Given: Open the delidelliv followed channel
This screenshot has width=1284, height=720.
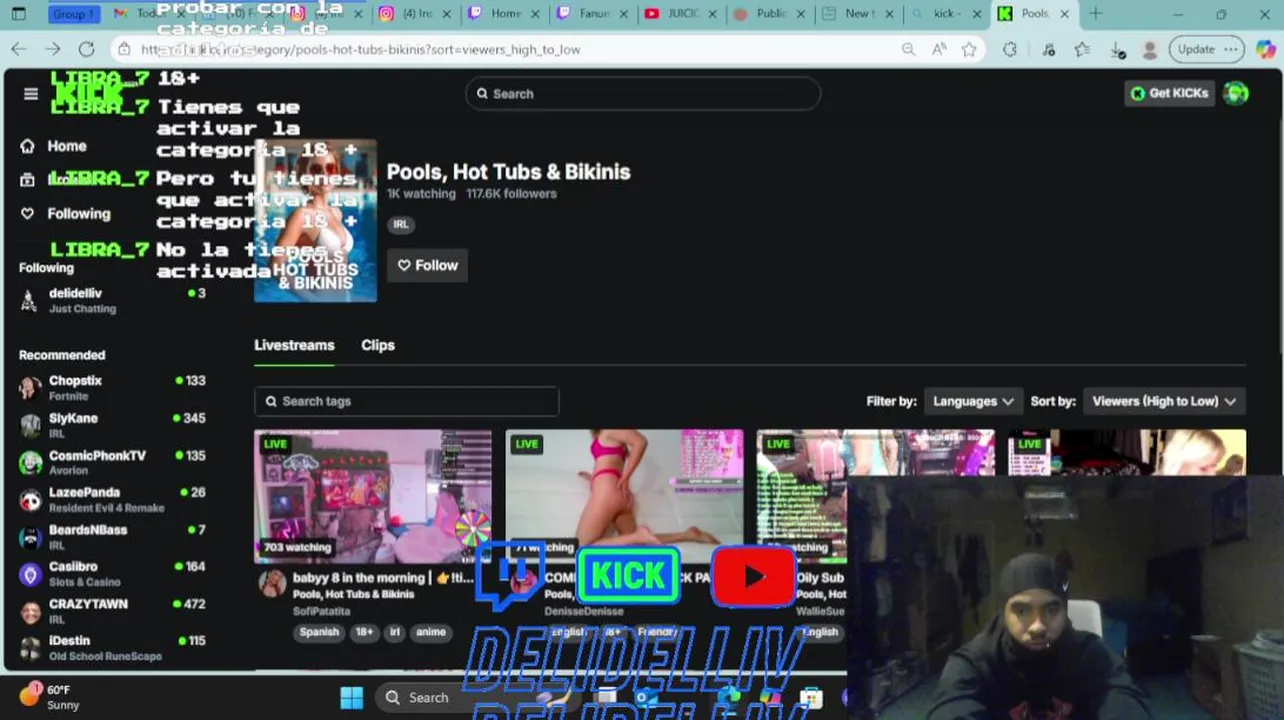Looking at the screenshot, I should 112,300.
